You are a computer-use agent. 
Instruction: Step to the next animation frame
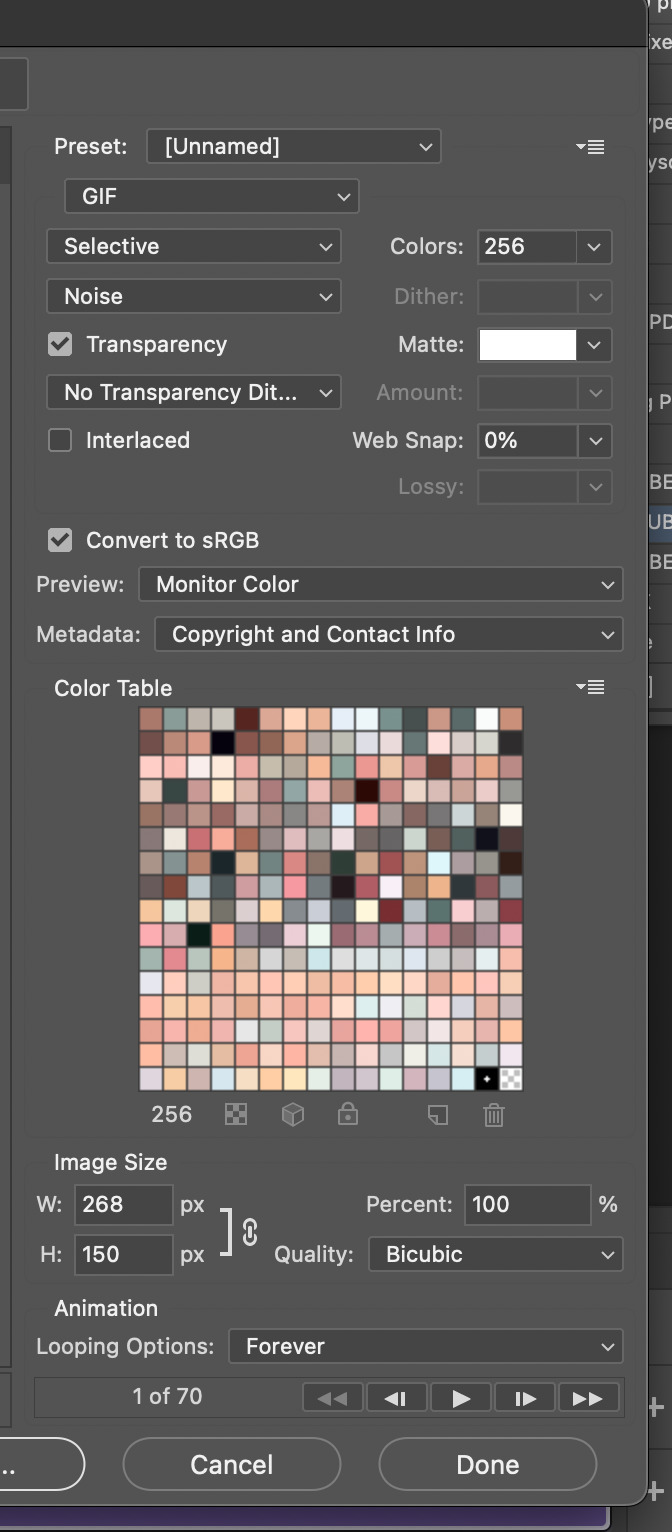click(524, 1398)
